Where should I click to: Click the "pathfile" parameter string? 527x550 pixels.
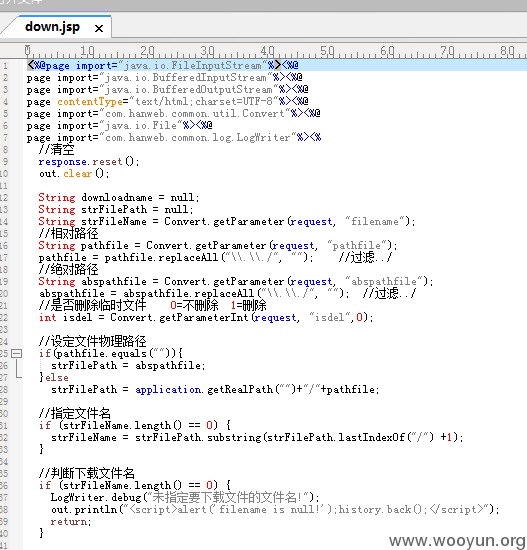pyautogui.click(x=357, y=245)
